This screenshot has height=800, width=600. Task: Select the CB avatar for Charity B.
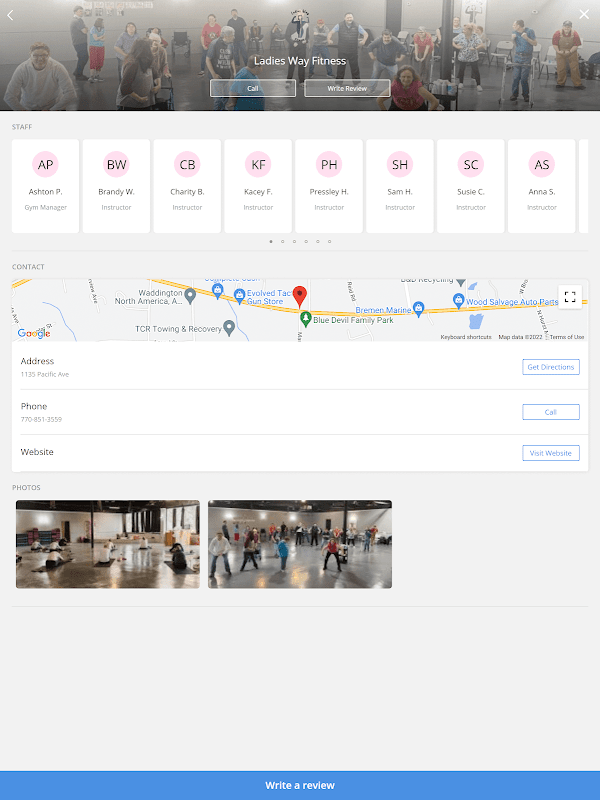click(187, 164)
